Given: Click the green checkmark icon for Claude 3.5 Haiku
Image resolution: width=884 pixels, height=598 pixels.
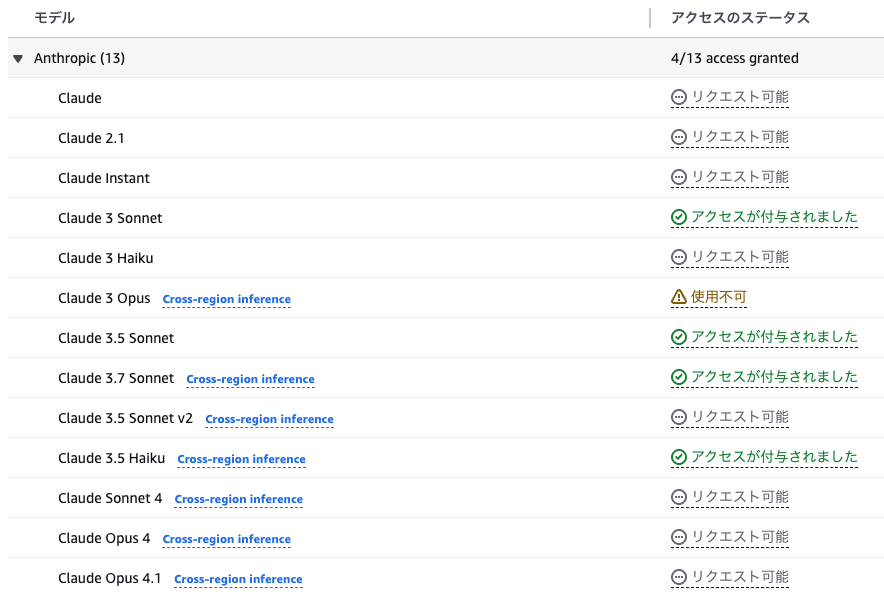Looking at the screenshot, I should [679, 458].
